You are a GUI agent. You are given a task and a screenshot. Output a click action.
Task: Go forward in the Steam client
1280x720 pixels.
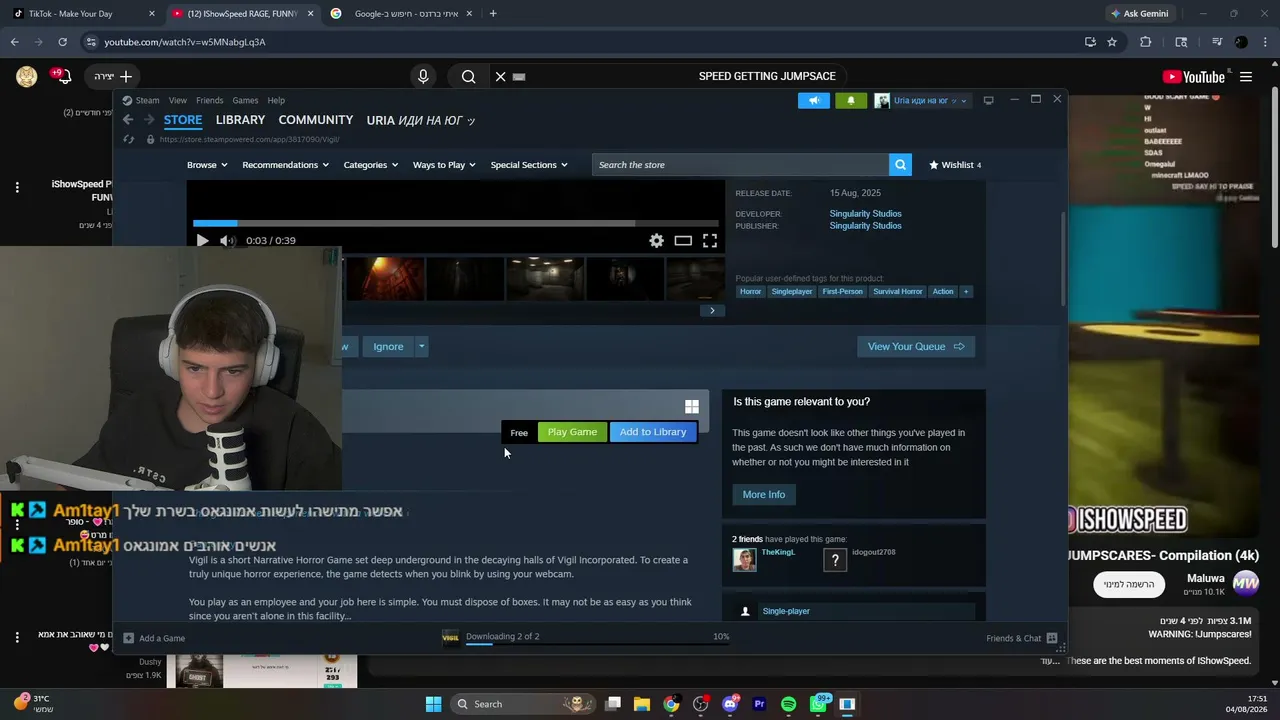[149, 120]
